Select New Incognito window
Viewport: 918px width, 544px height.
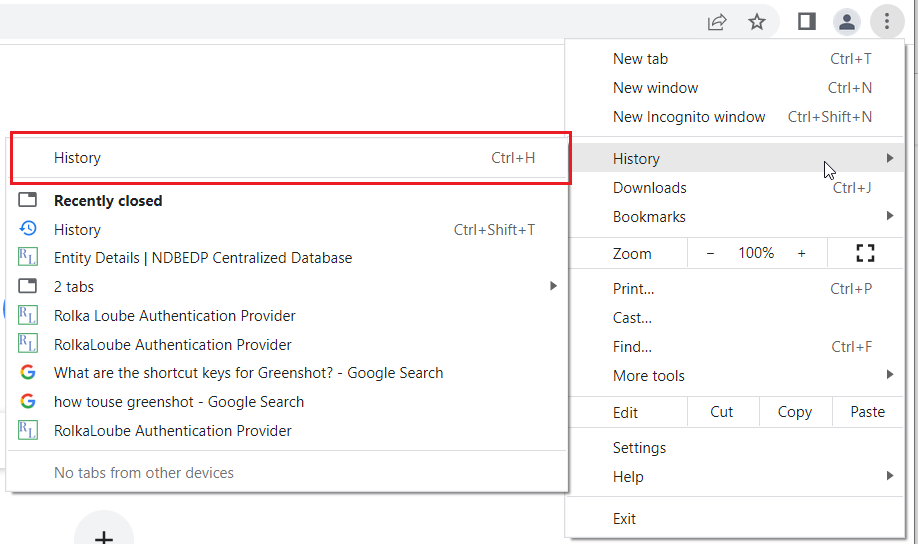click(x=689, y=117)
